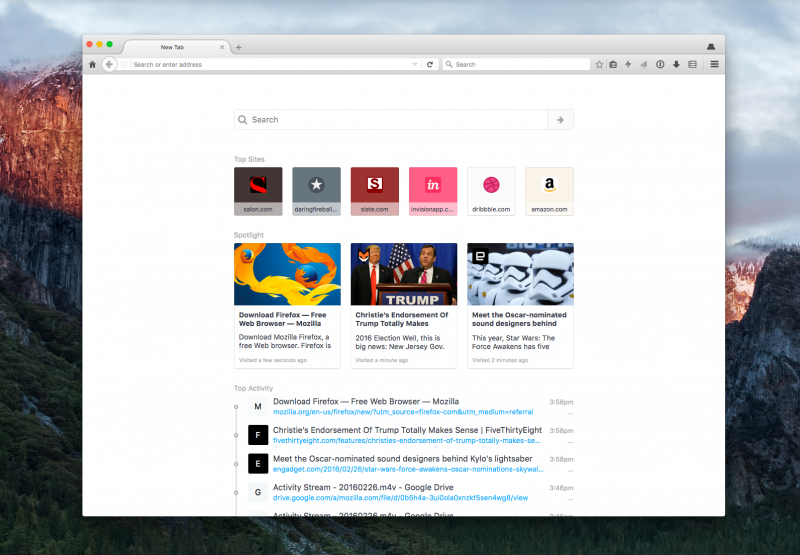Screen dimensions: 800x555
Task: Open the Oscar-nominated sound designers card image
Action: (x=520, y=274)
